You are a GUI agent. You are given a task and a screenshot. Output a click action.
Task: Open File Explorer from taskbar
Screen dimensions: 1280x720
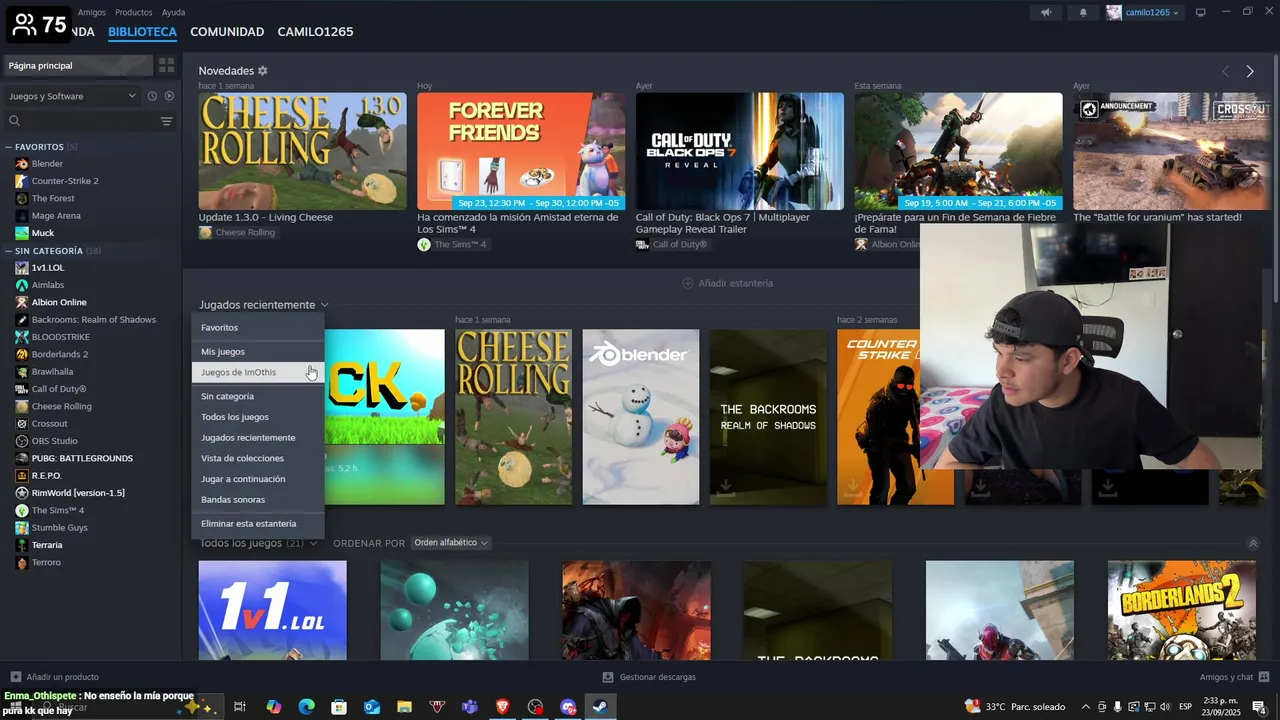pos(404,707)
